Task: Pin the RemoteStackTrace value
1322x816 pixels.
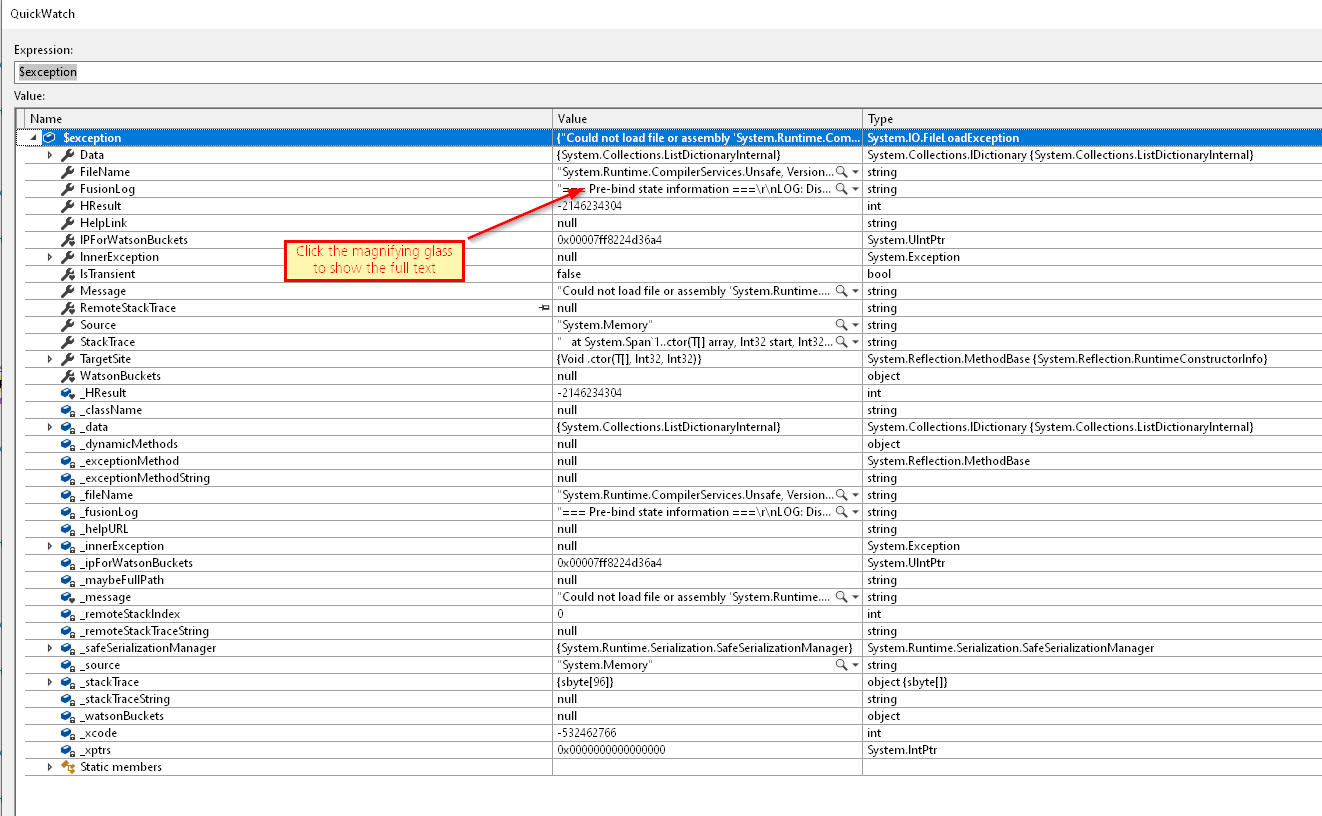Action: pos(543,307)
